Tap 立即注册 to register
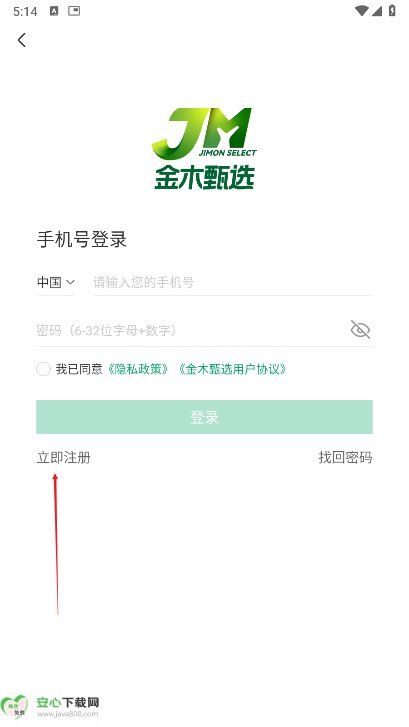The width and height of the screenshot is (409, 727). pyautogui.click(x=64, y=458)
